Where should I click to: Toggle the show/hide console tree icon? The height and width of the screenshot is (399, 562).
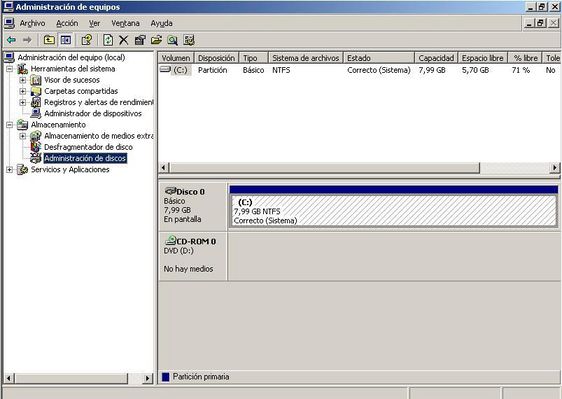tap(66, 40)
